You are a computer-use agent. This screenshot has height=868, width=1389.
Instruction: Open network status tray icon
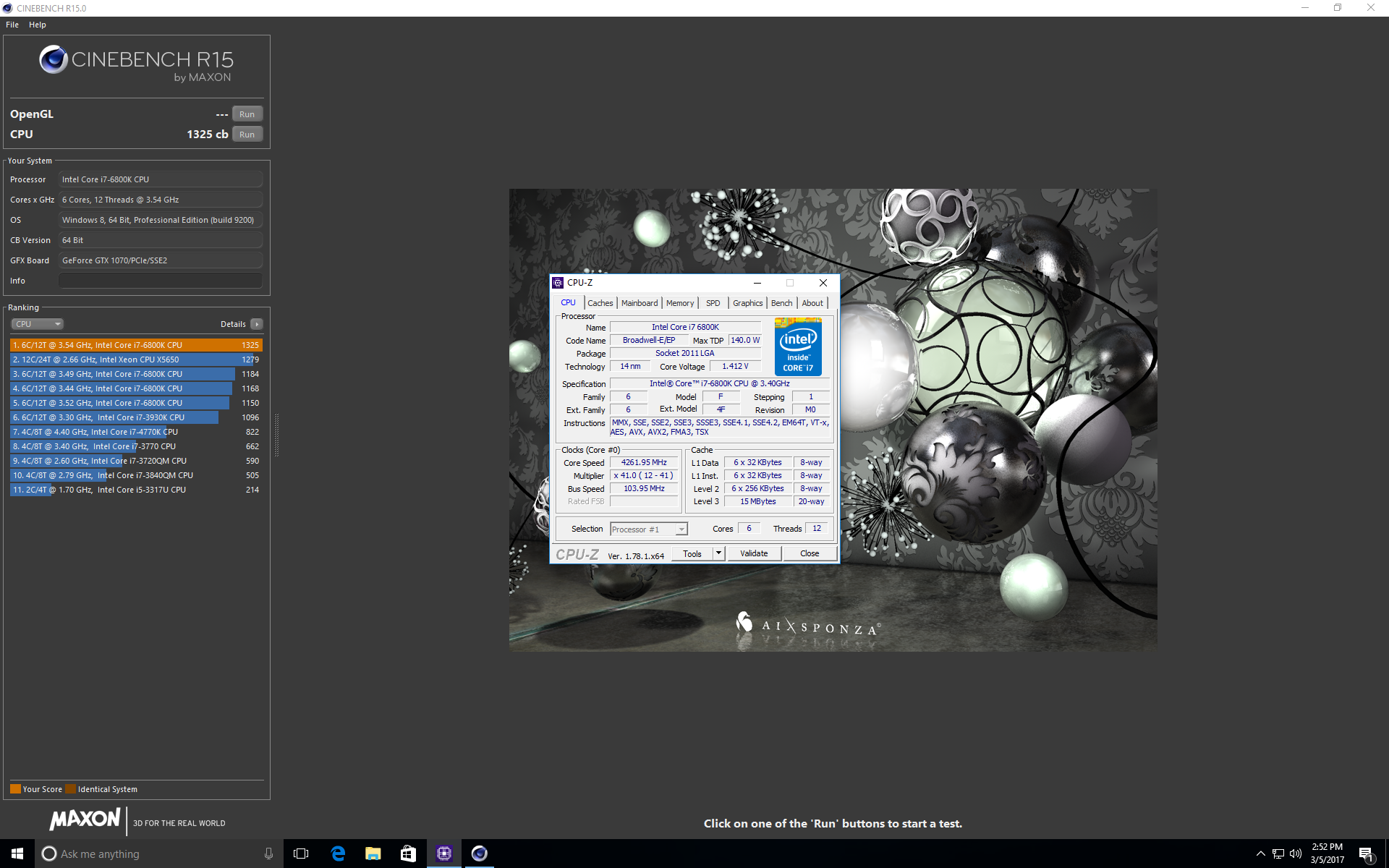coord(1278,854)
